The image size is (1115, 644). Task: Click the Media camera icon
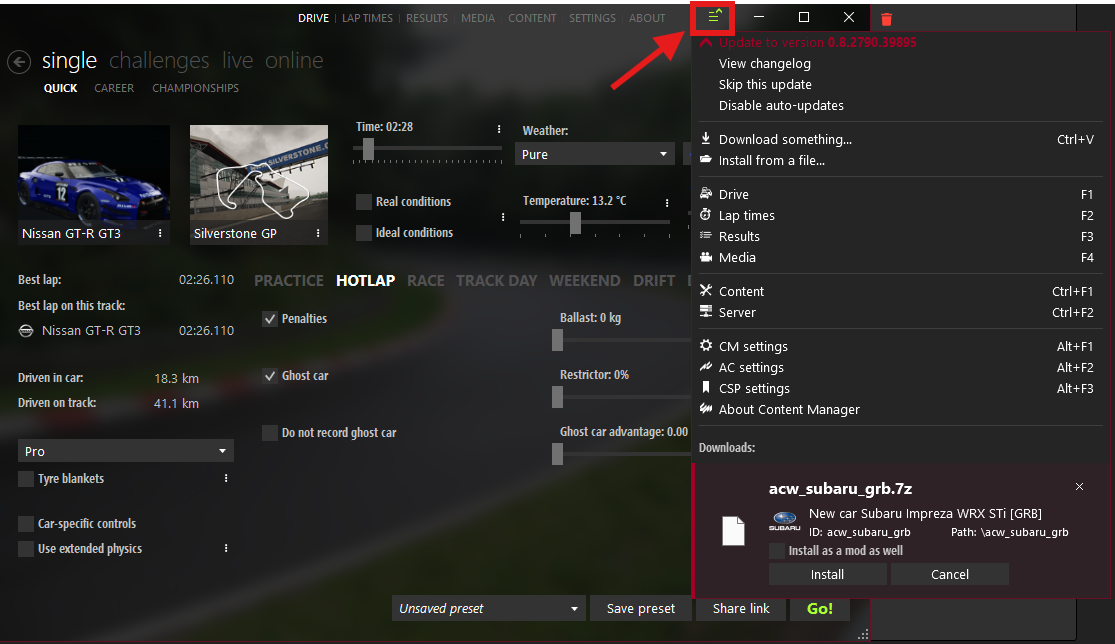pyautogui.click(x=705, y=257)
